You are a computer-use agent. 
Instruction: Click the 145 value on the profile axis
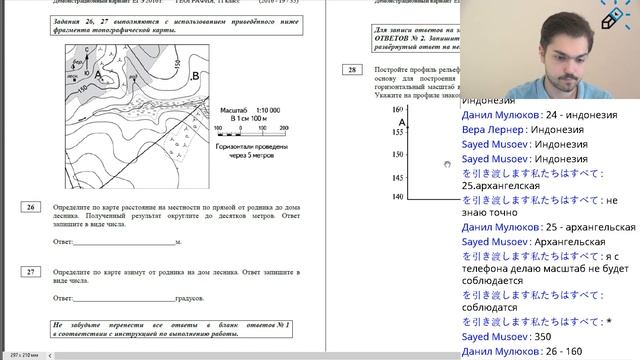(x=398, y=178)
